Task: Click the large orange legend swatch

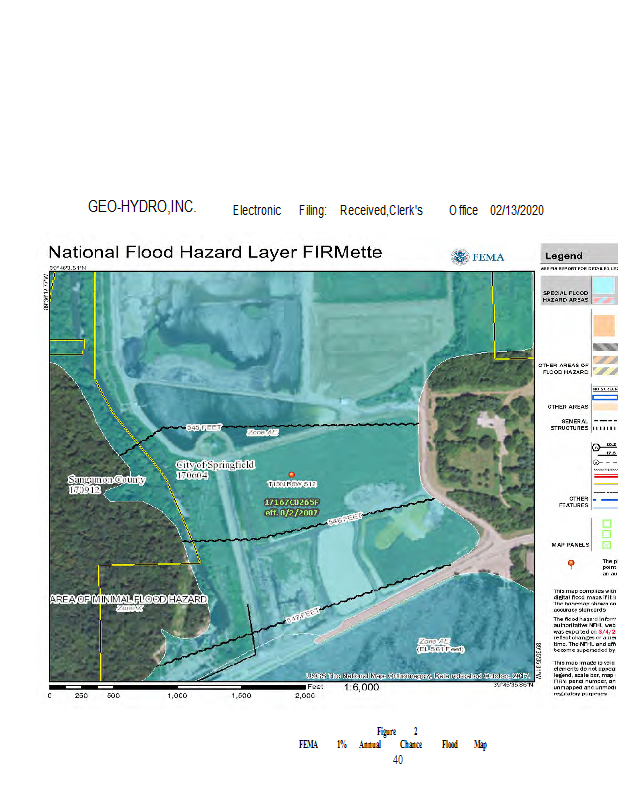Action: pyautogui.click(x=606, y=326)
